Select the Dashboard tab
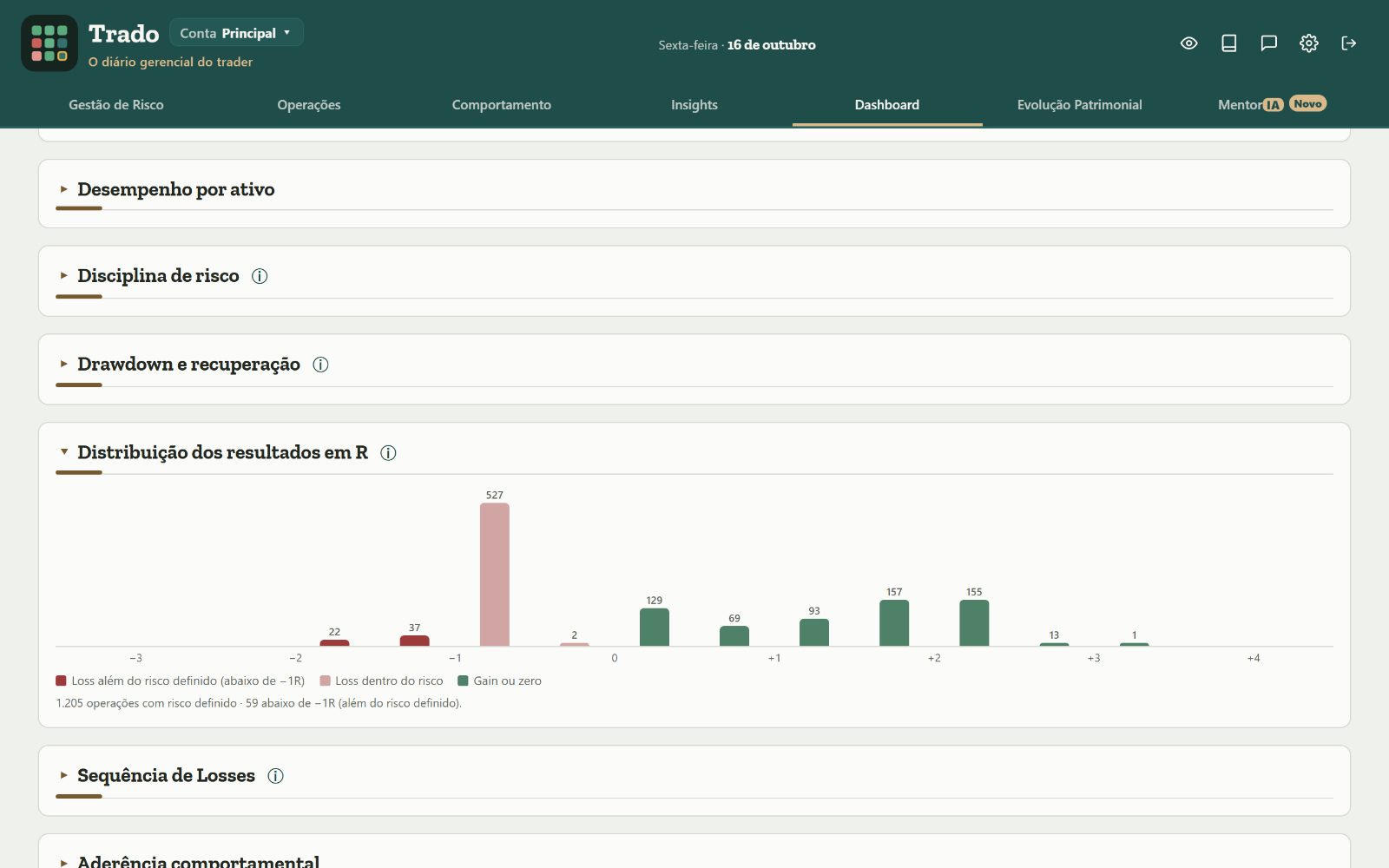 pyautogui.click(x=887, y=105)
